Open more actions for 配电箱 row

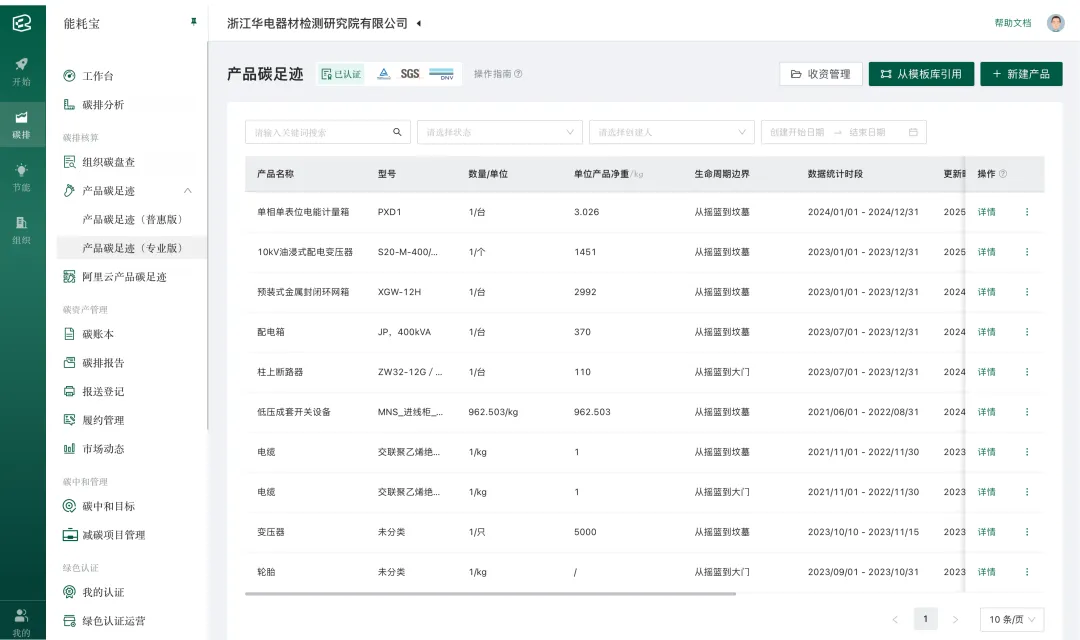click(1026, 332)
